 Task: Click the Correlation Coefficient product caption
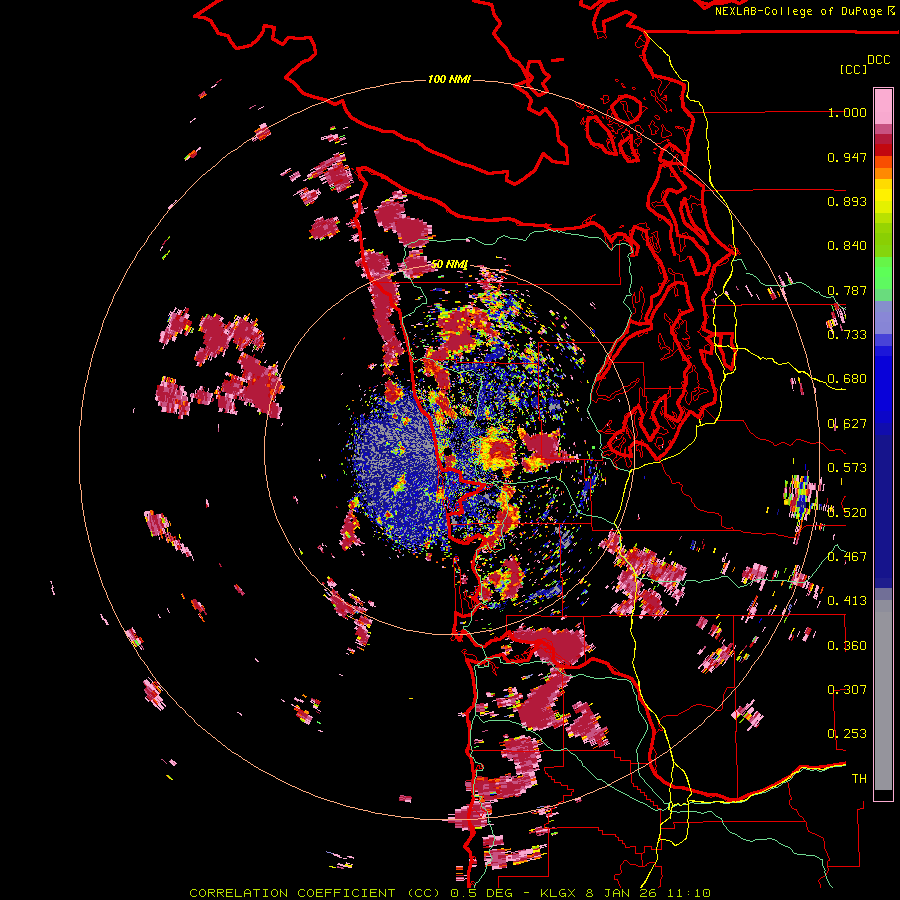(x=450, y=893)
